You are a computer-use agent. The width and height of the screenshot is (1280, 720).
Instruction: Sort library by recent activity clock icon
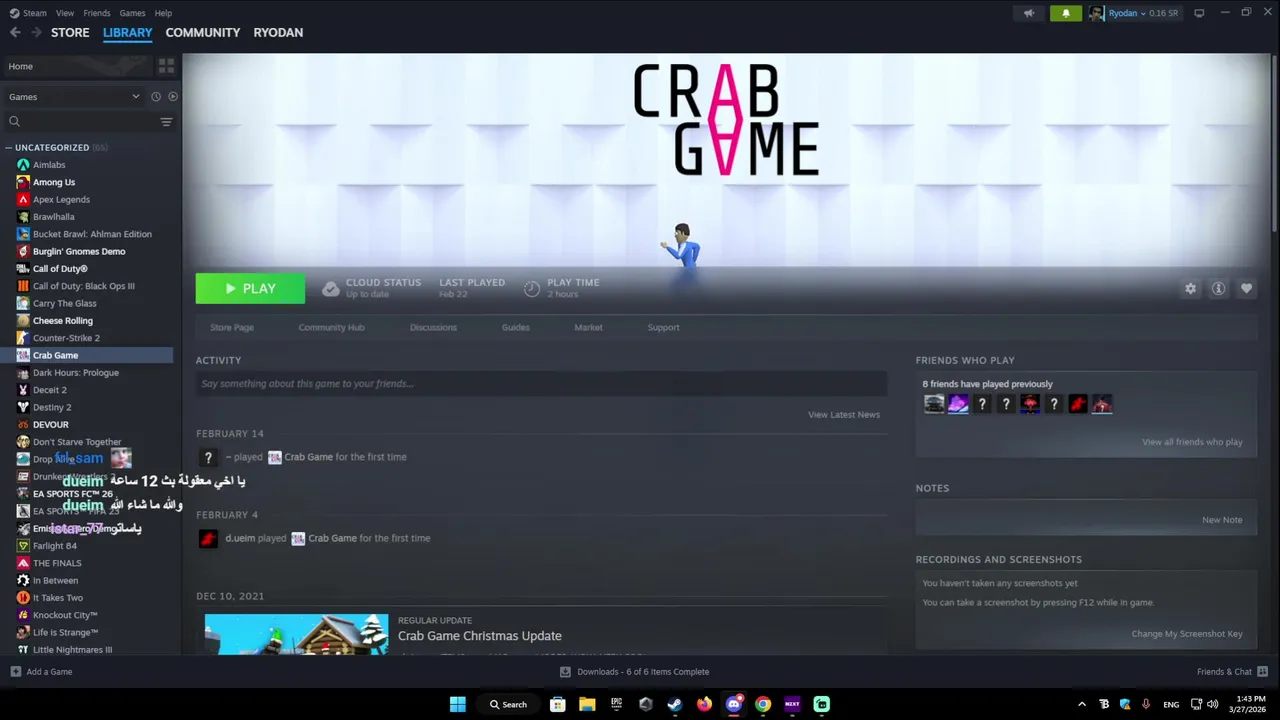pyautogui.click(x=156, y=97)
